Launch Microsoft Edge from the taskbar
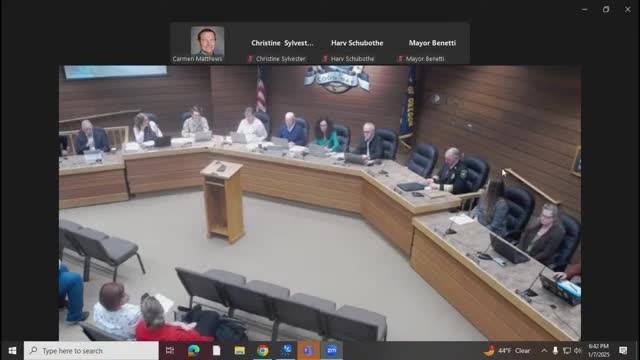640x360 pixels. pos(193,351)
